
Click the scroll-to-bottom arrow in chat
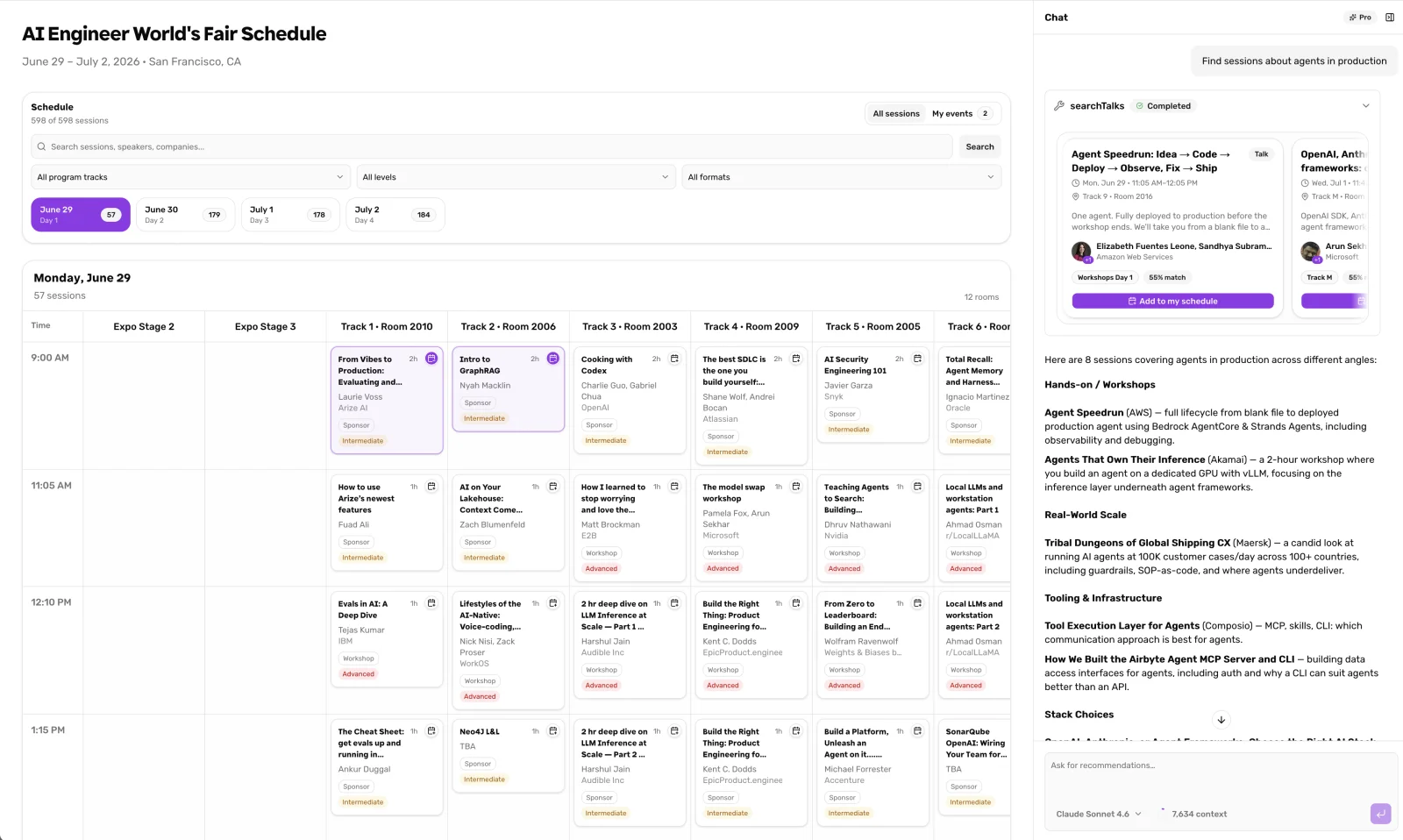click(1221, 720)
